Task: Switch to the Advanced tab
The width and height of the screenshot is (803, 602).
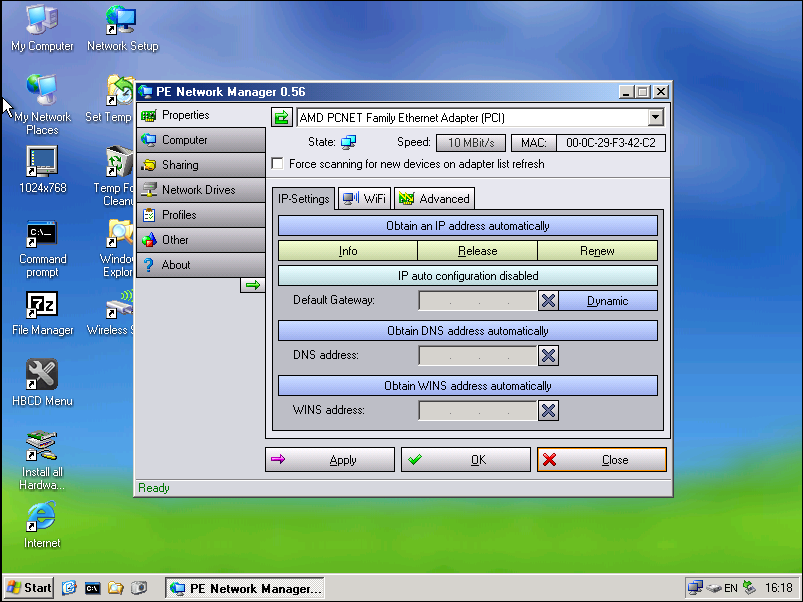Action: pyautogui.click(x=434, y=199)
